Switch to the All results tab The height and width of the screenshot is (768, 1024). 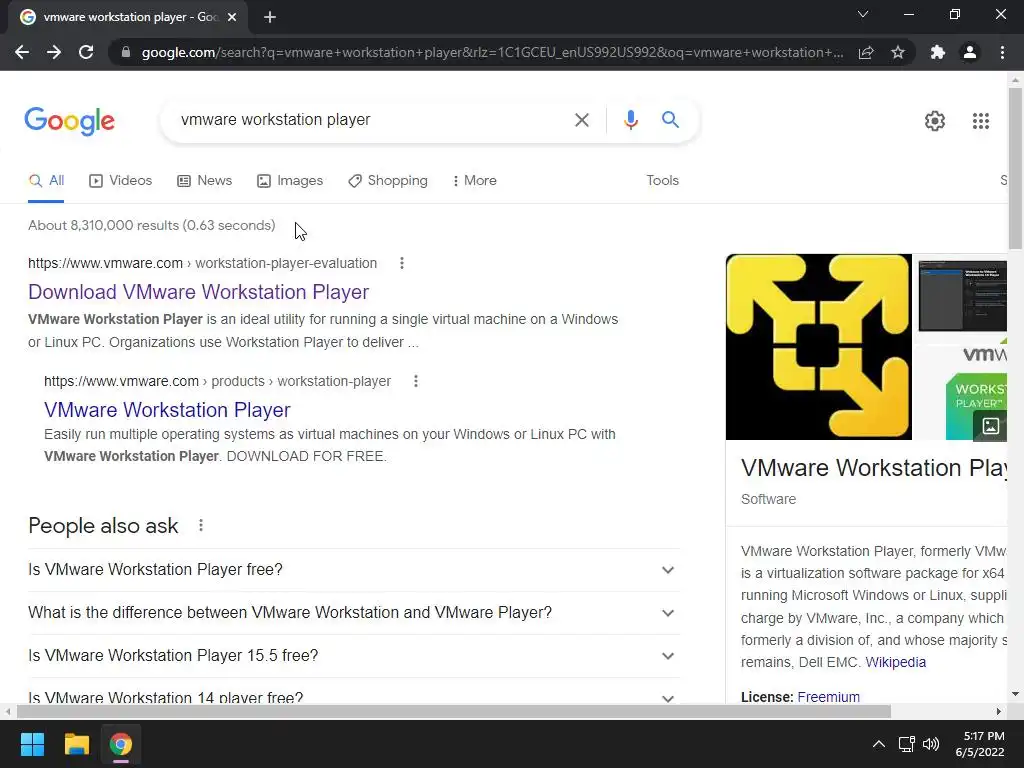coord(46,180)
